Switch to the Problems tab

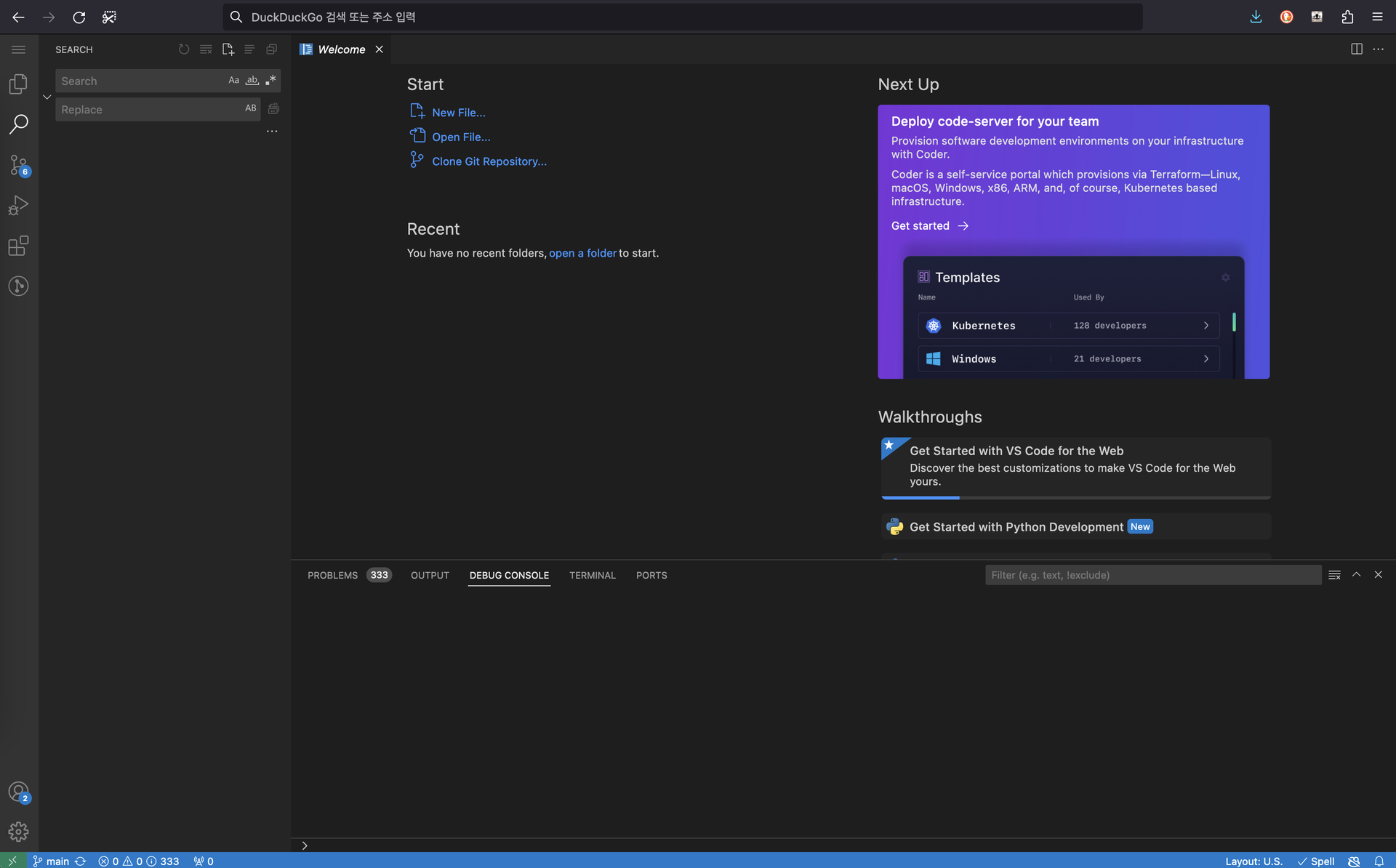click(x=332, y=575)
